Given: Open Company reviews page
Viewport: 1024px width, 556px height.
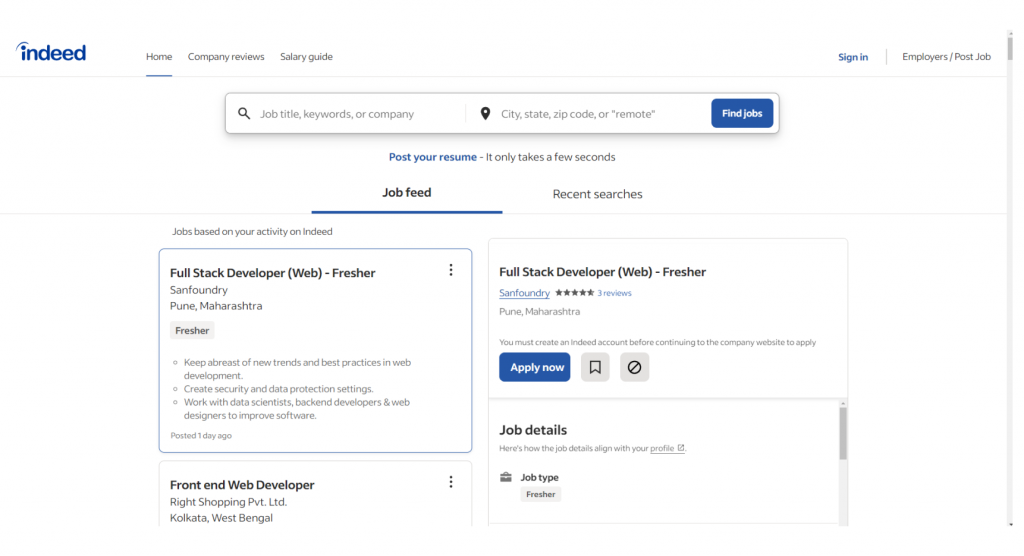Looking at the screenshot, I should click(x=226, y=57).
